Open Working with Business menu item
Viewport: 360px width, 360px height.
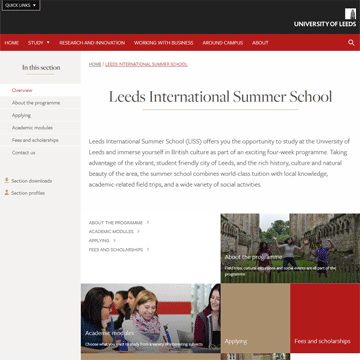pyautogui.click(x=163, y=43)
